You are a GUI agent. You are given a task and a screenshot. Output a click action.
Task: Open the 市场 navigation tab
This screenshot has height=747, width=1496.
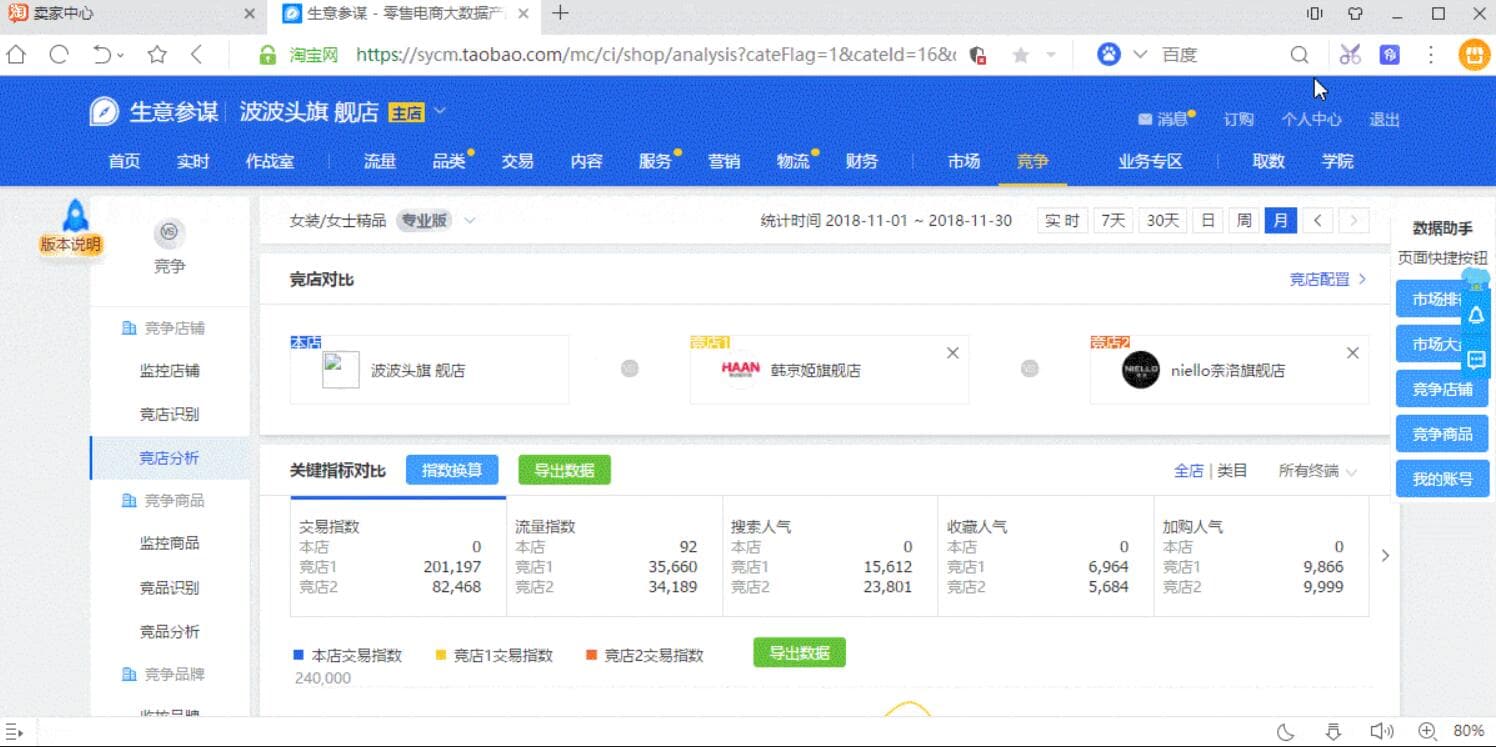point(964,161)
